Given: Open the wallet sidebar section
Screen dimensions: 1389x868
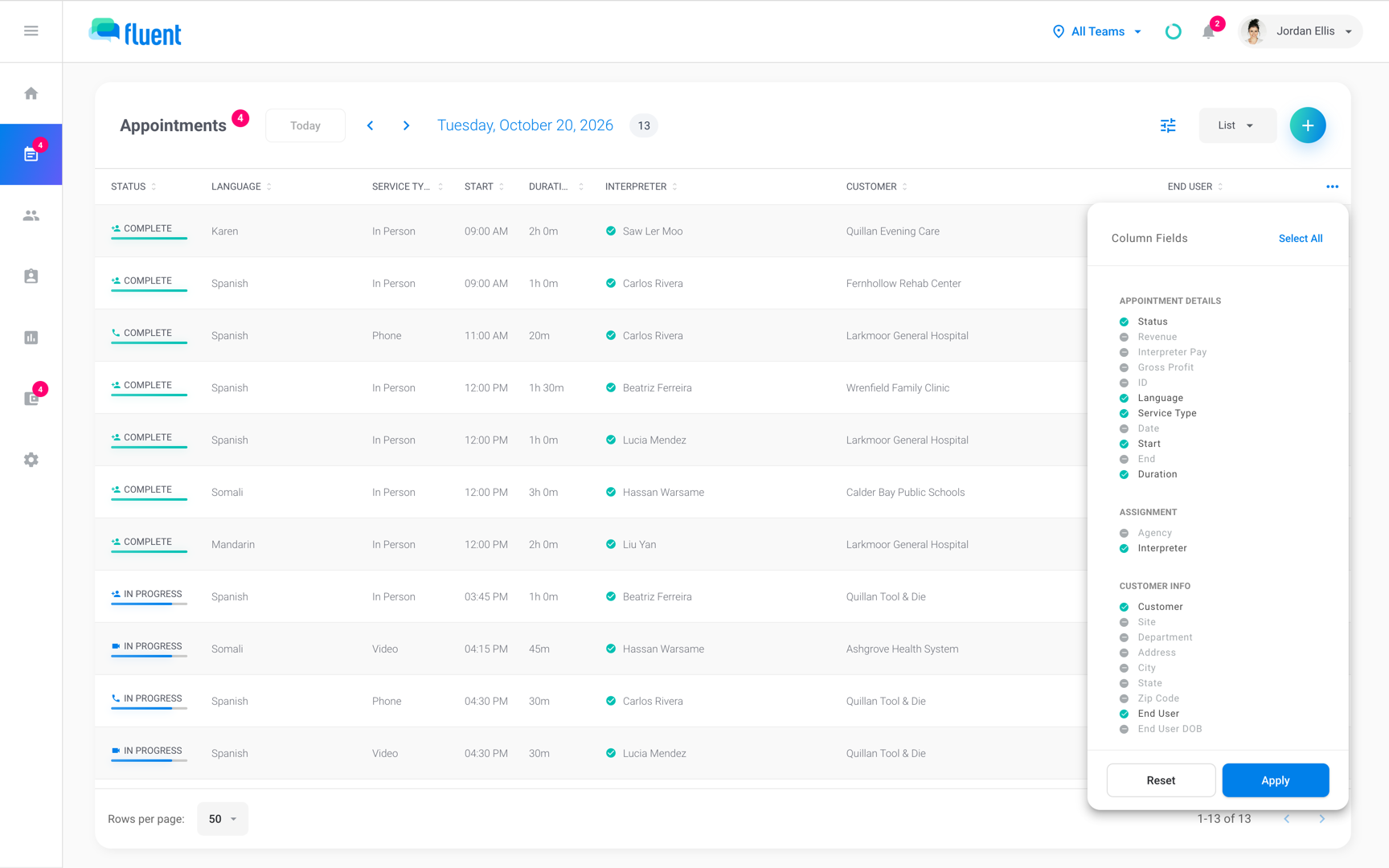Looking at the screenshot, I should 31,399.
